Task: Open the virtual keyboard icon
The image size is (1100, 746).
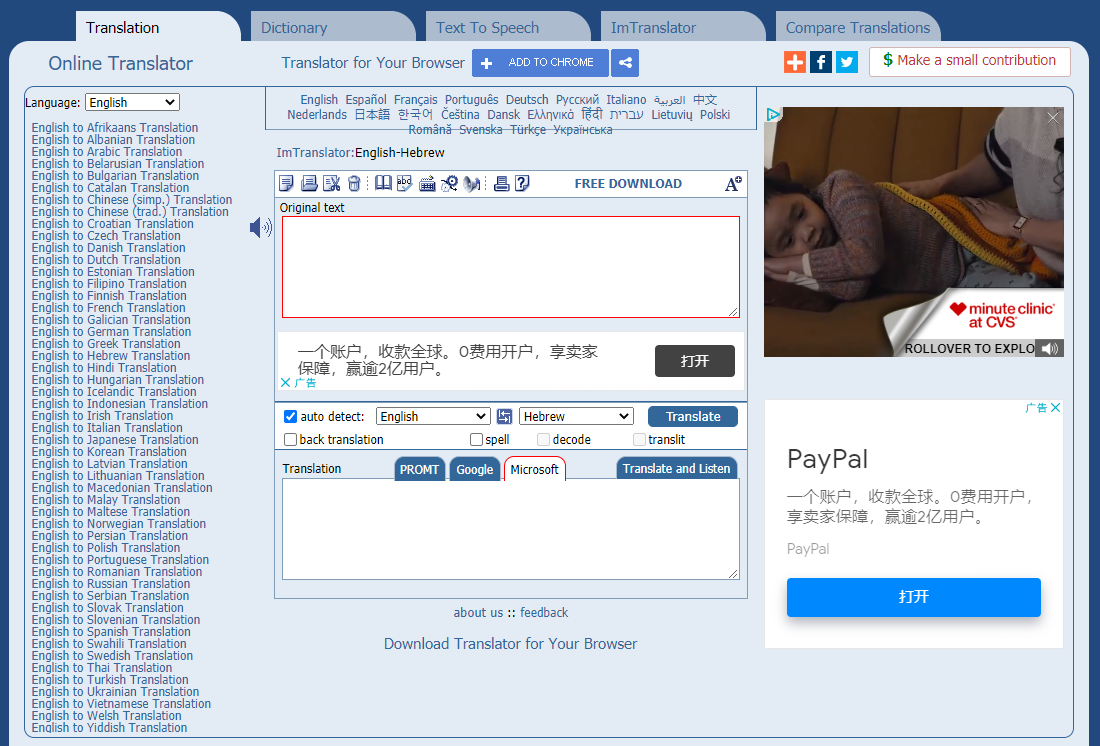Action: pos(427,184)
